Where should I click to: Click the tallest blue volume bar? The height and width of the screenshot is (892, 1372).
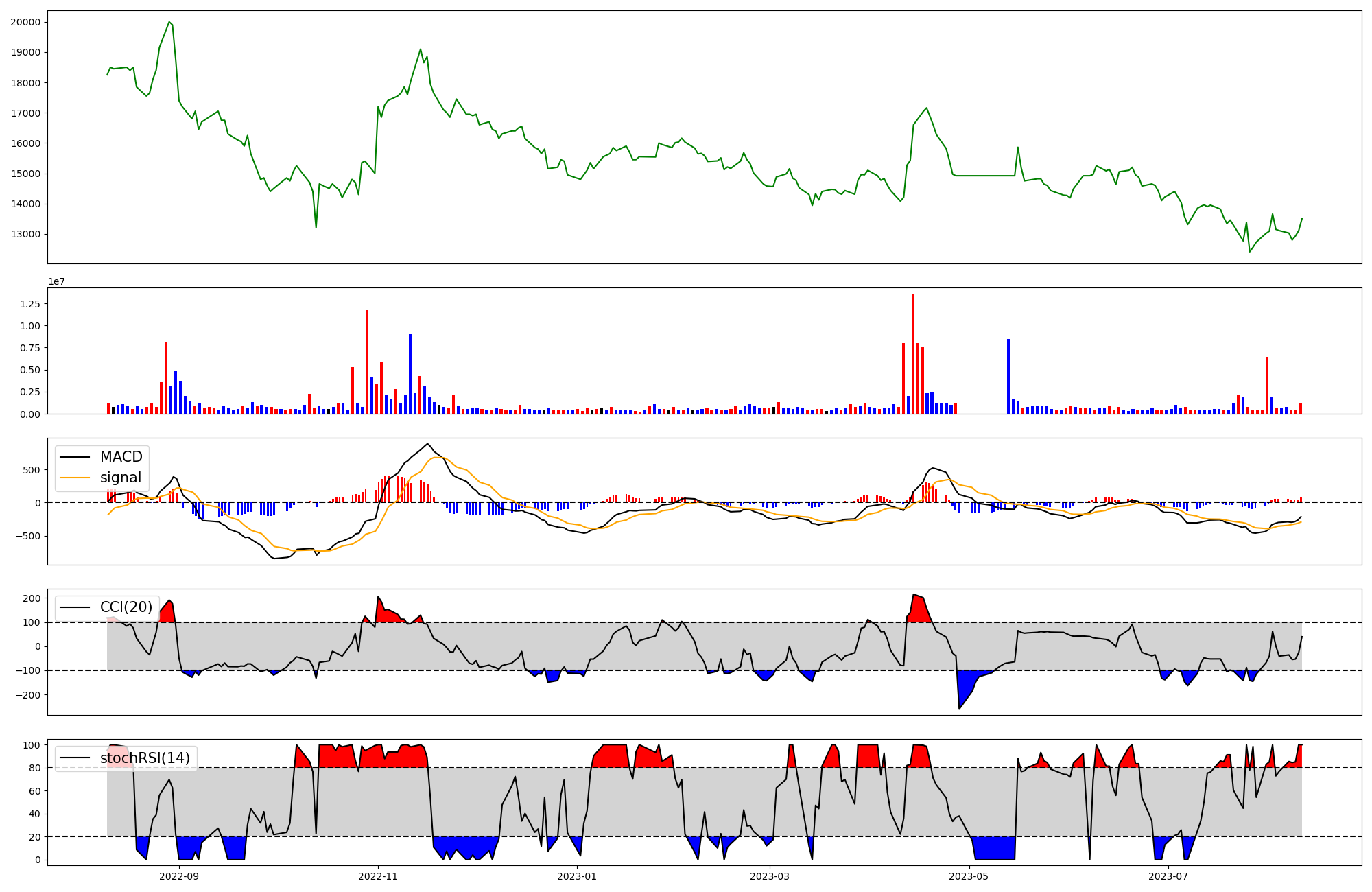(410, 374)
